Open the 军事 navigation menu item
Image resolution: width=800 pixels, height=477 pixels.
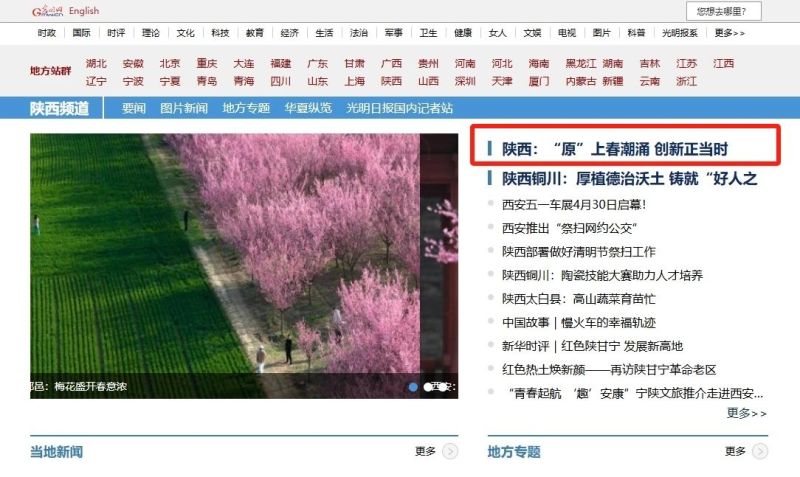tap(394, 33)
